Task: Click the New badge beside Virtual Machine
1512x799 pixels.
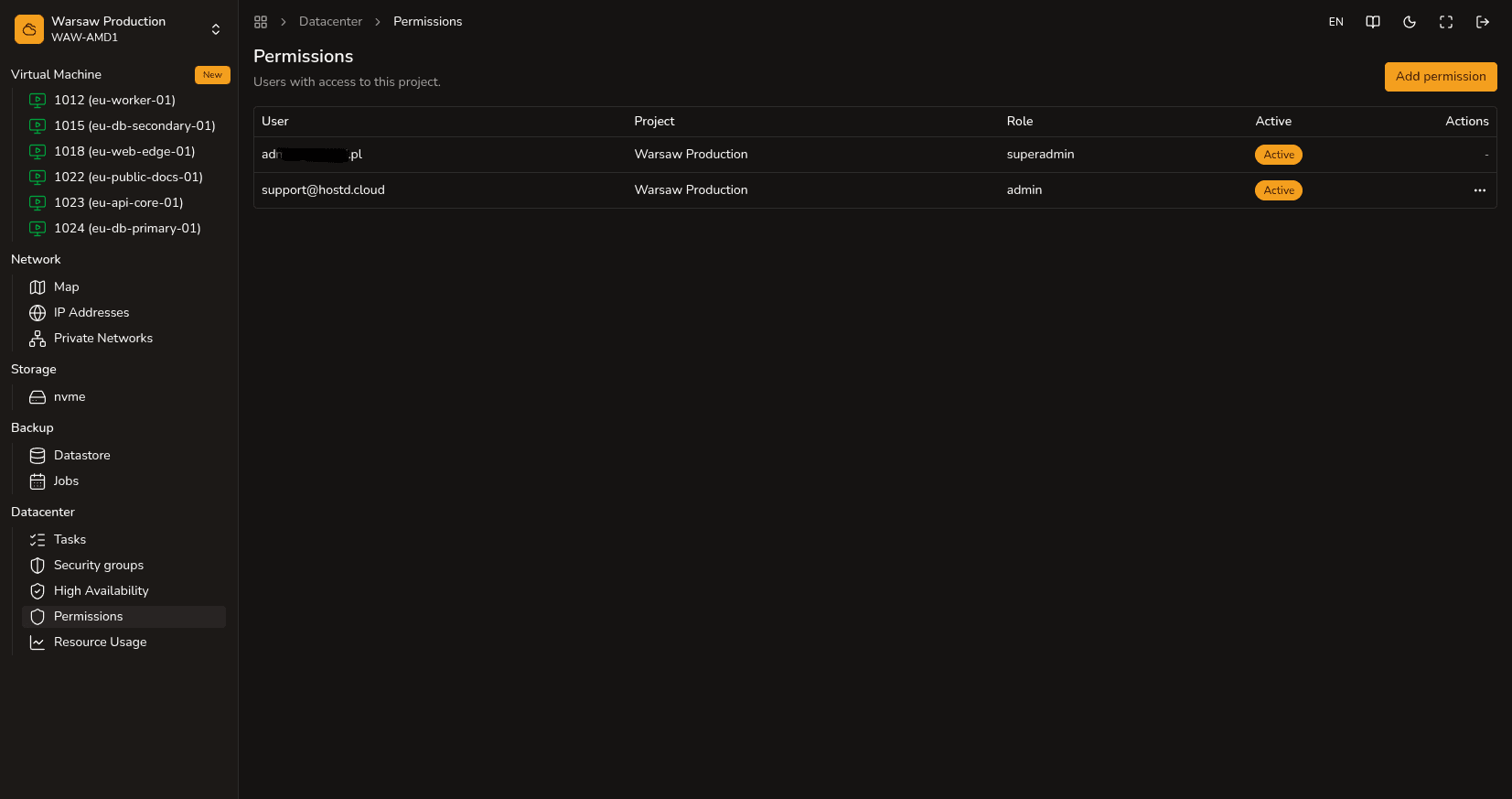Action: tap(212, 75)
